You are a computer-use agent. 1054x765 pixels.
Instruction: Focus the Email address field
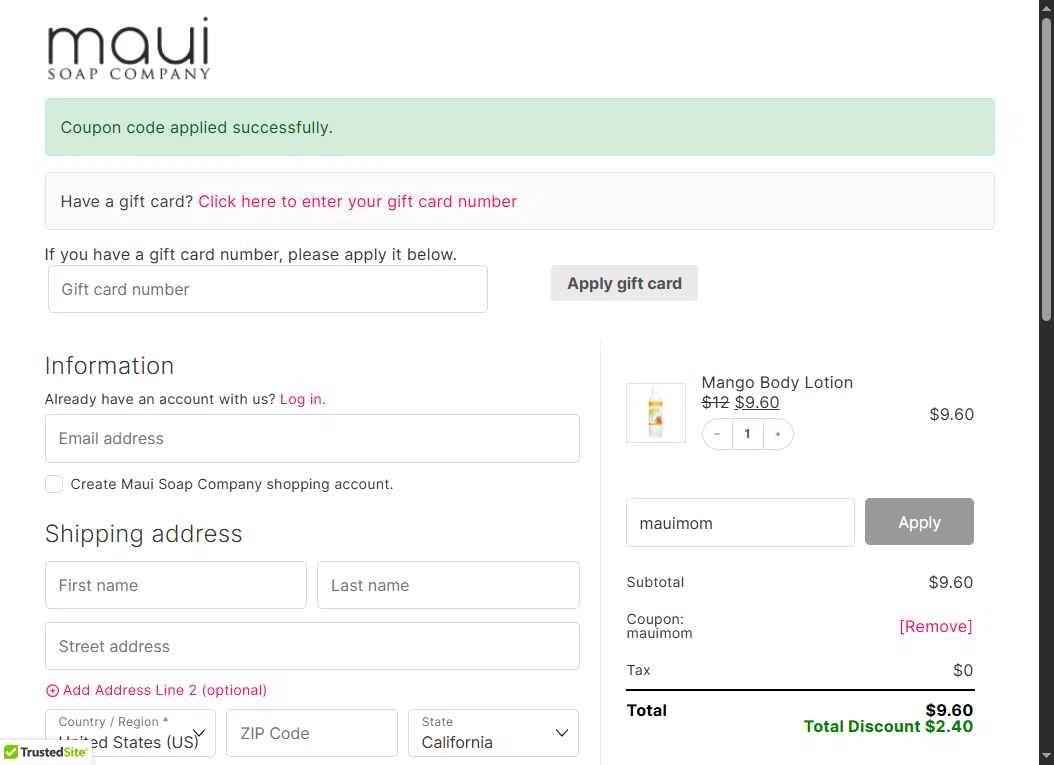(x=312, y=438)
